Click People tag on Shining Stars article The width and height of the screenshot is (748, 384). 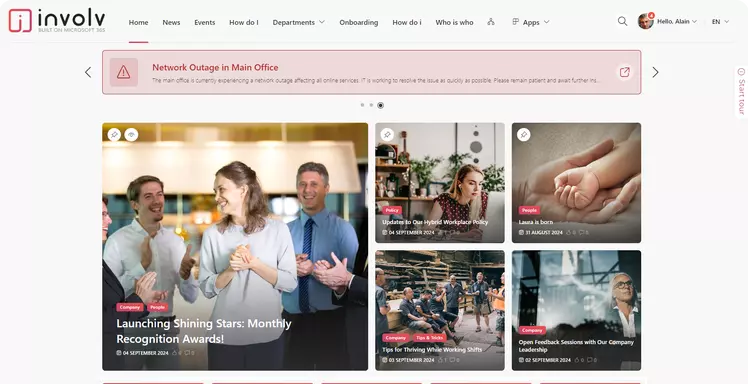pyautogui.click(x=157, y=308)
